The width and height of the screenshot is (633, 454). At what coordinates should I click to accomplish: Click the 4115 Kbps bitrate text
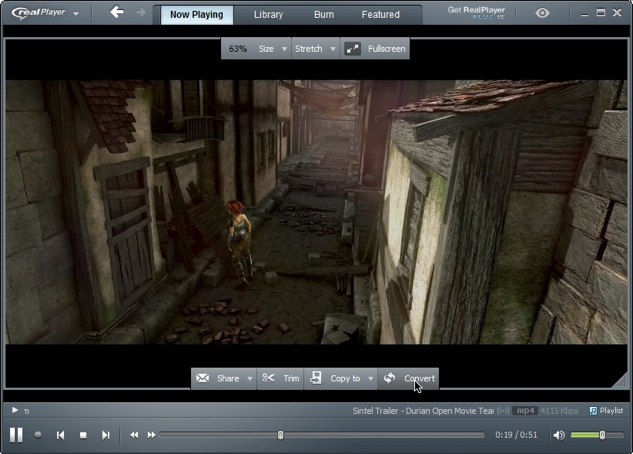point(559,411)
